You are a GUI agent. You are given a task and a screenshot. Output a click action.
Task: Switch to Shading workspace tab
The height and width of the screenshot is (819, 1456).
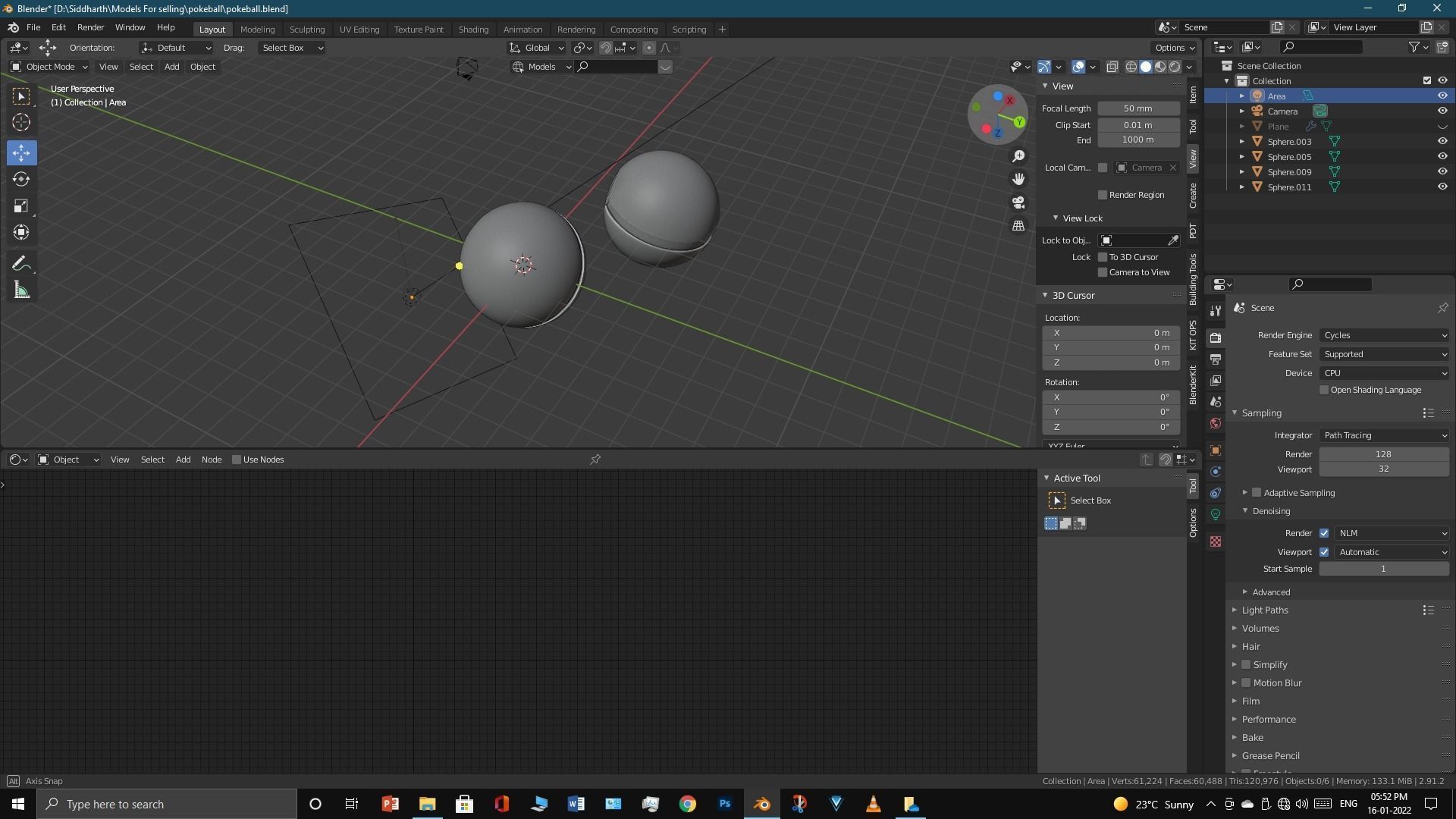coord(473,29)
